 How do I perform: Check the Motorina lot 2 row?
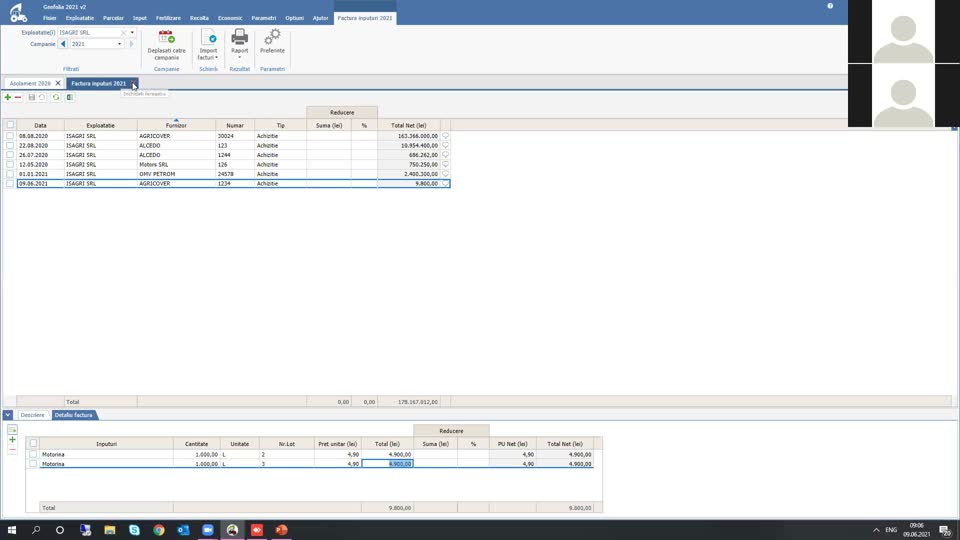point(33,454)
